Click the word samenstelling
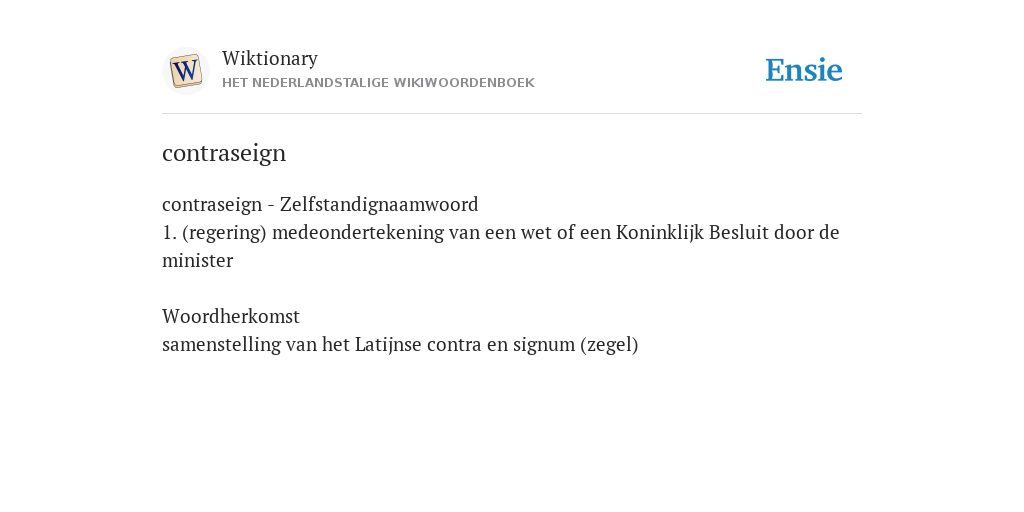The image size is (1024, 512). 221,344
